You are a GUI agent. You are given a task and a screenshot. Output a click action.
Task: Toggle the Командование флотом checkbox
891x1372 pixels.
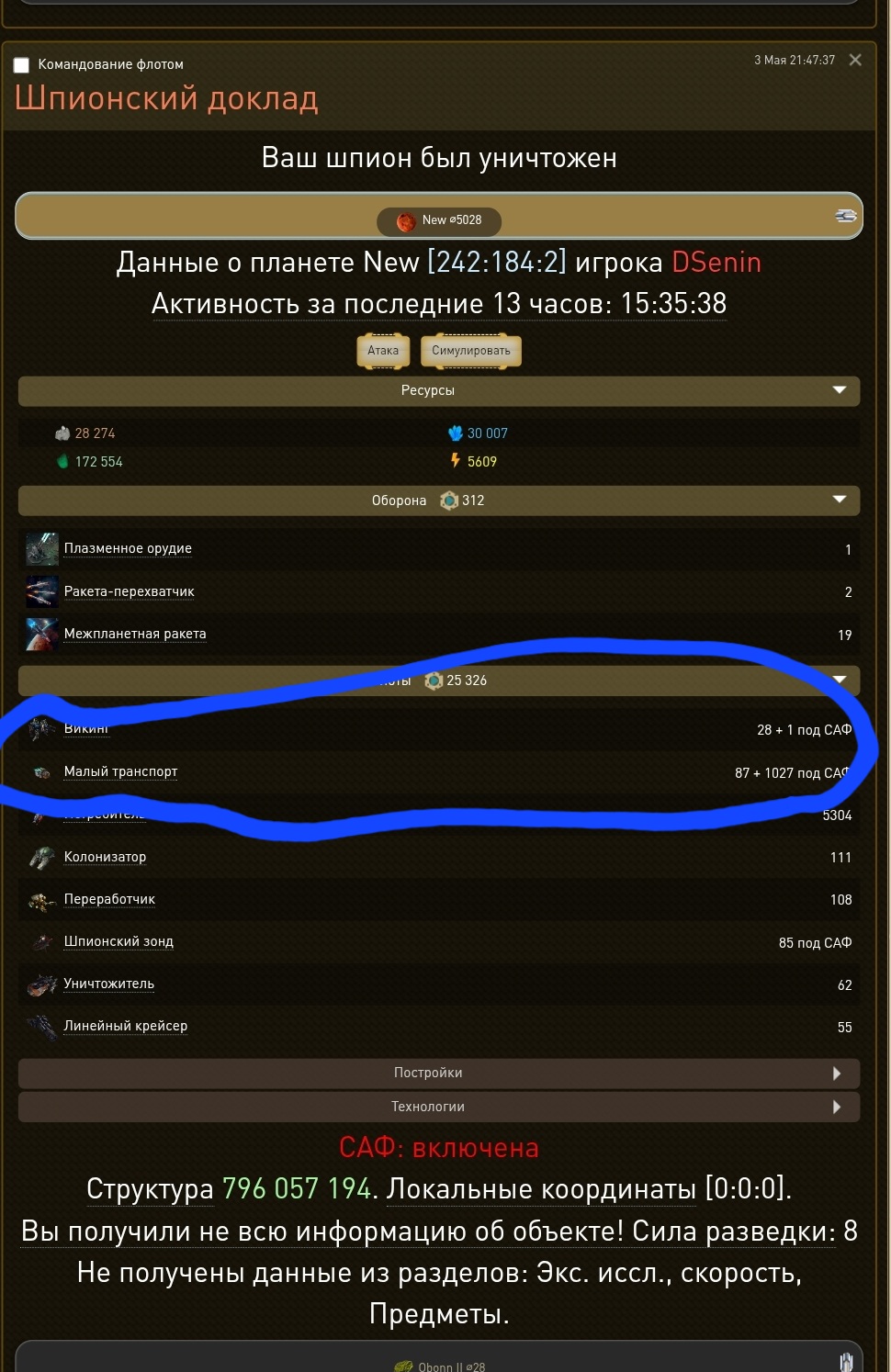coord(21,65)
